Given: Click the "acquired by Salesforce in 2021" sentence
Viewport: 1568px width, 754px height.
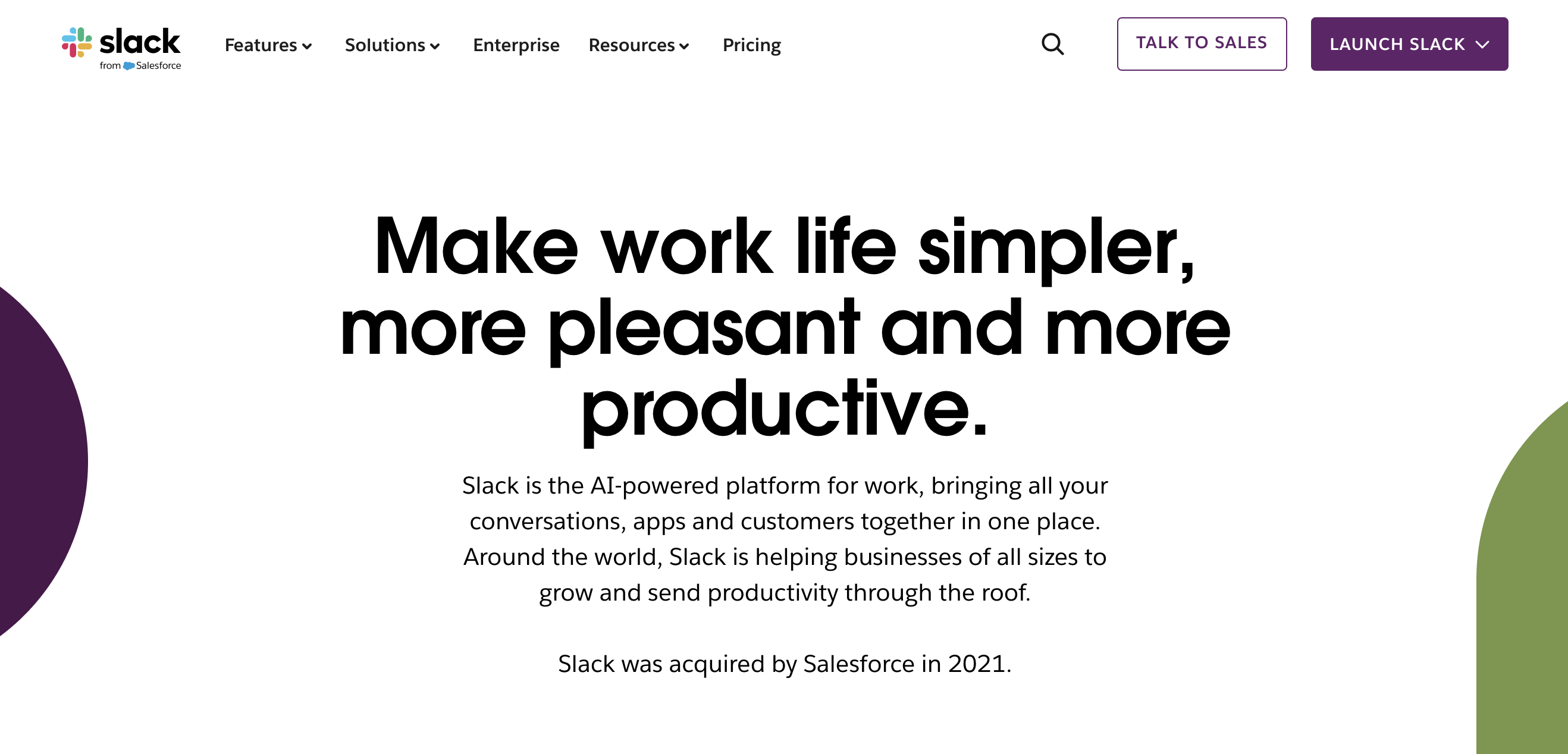Looking at the screenshot, I should (x=785, y=664).
